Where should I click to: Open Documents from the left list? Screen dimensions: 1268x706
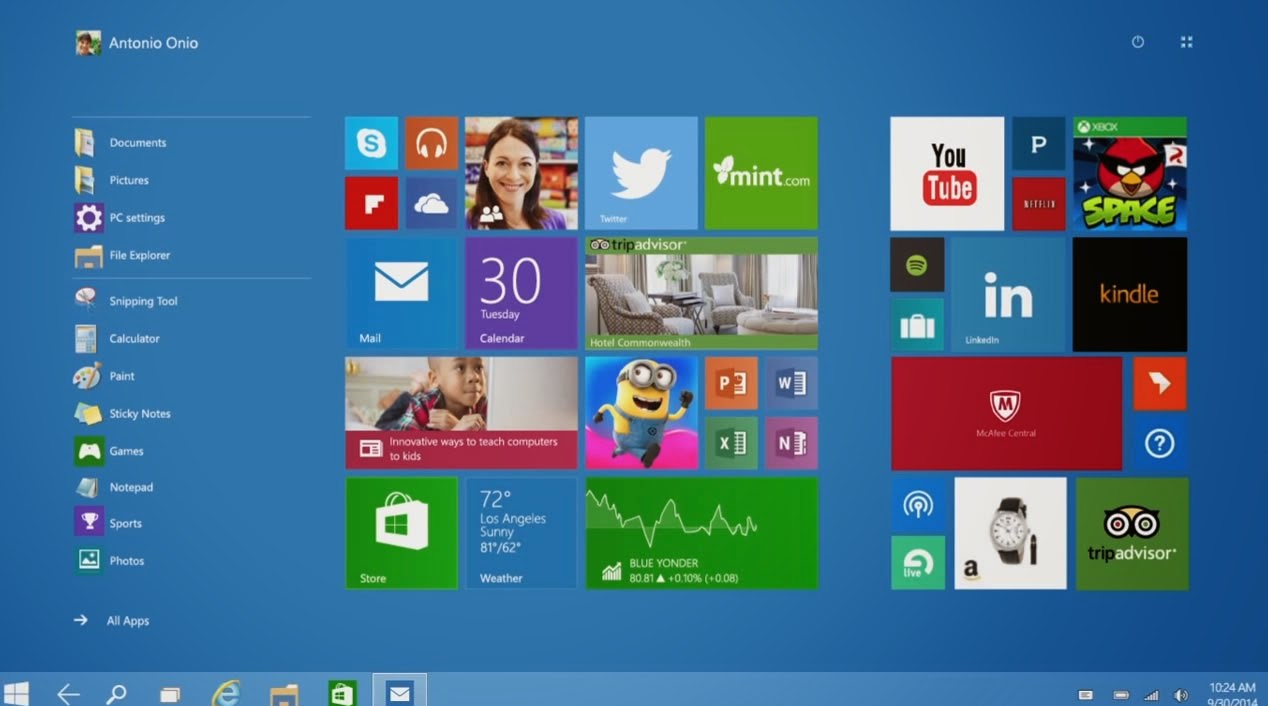coord(122,143)
